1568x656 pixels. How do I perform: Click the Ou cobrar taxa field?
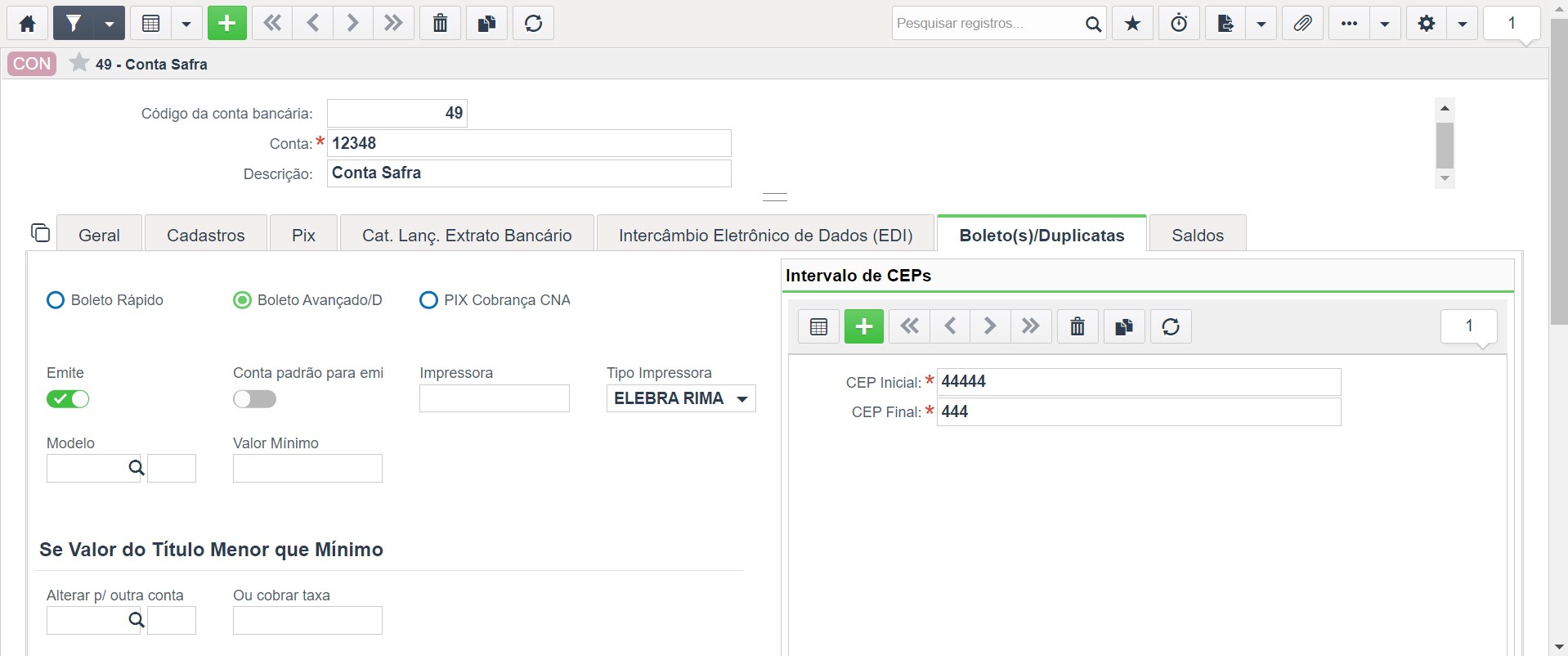coord(307,620)
